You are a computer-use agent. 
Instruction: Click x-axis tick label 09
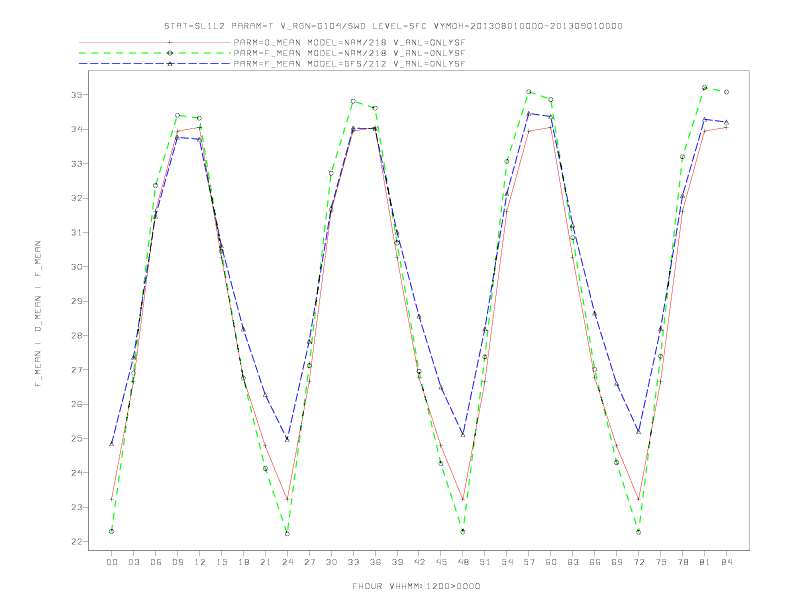pos(177,562)
